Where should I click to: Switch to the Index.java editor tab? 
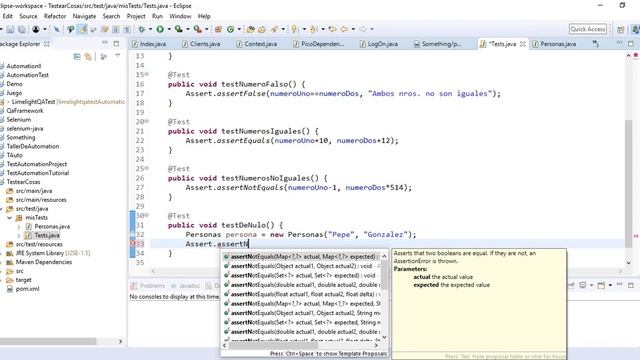(149, 44)
